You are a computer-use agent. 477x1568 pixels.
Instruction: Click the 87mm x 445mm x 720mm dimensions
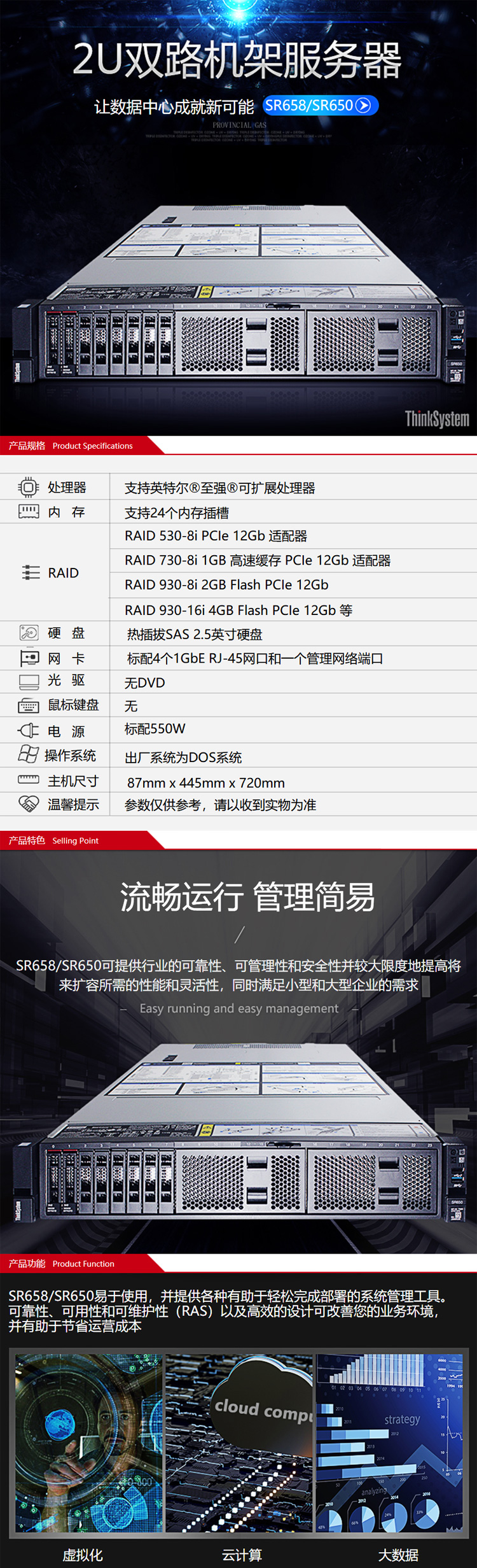click(x=206, y=782)
